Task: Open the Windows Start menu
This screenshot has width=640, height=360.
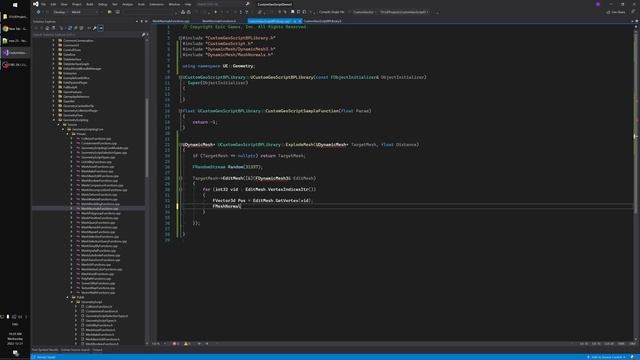Action: coord(15,5)
